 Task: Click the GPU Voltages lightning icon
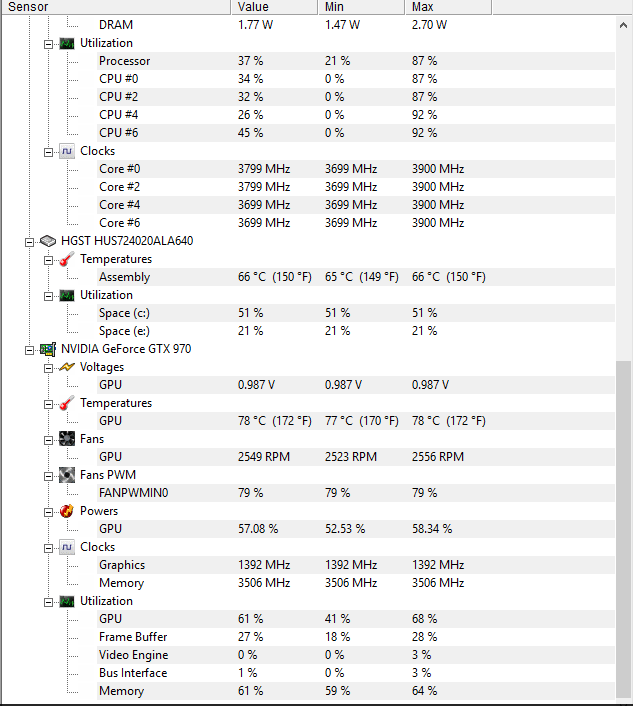coord(67,367)
